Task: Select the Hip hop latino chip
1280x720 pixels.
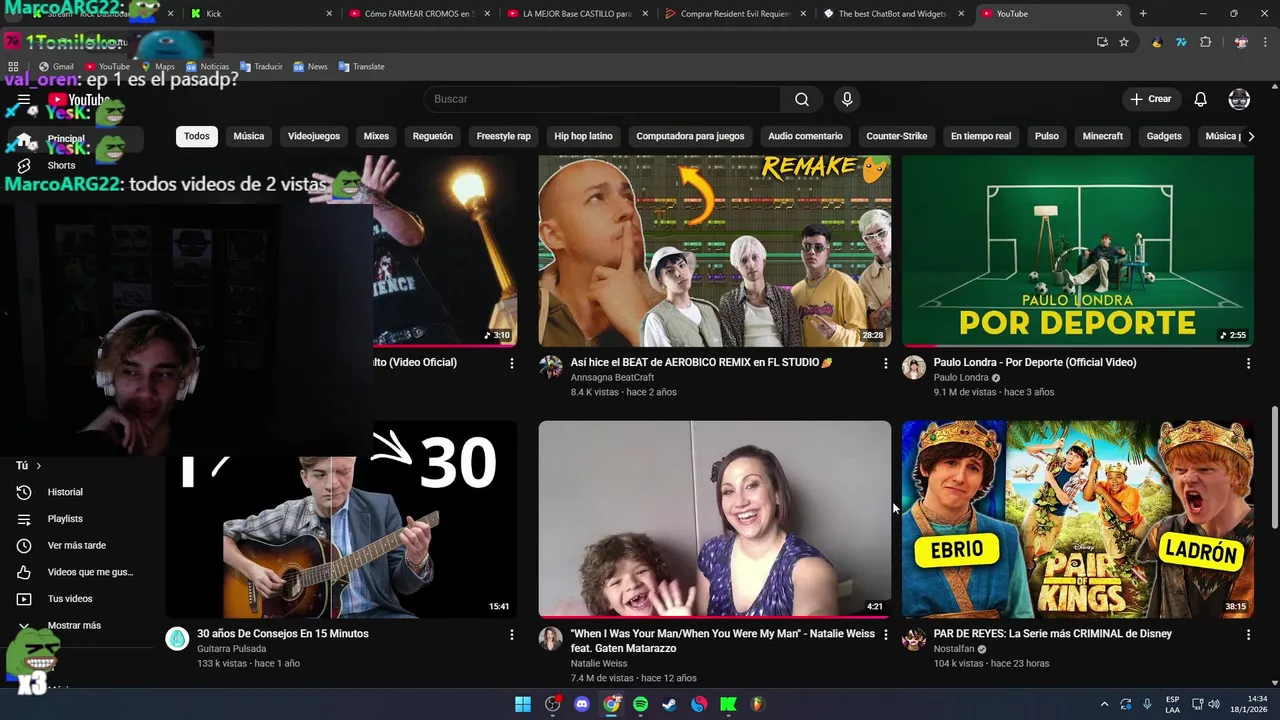Action: [x=584, y=136]
